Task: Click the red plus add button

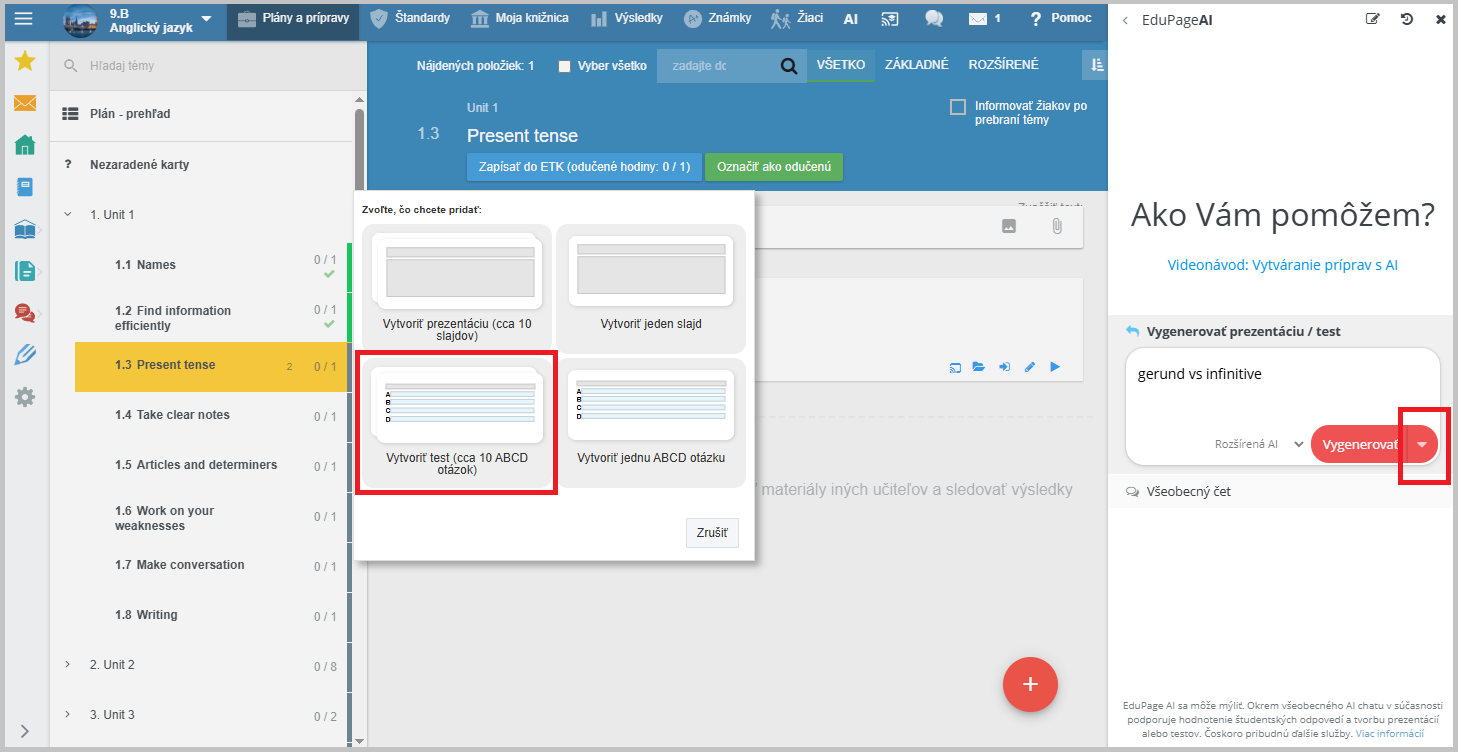Action: pyautogui.click(x=1030, y=684)
